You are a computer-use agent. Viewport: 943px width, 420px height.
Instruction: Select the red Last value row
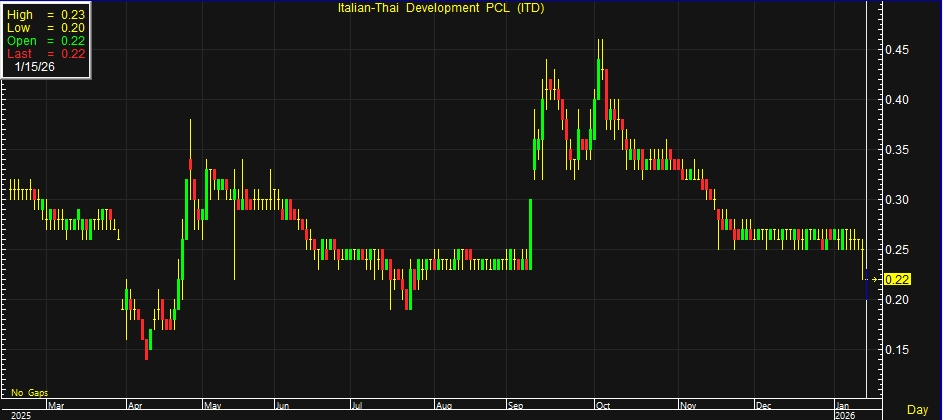[45, 53]
